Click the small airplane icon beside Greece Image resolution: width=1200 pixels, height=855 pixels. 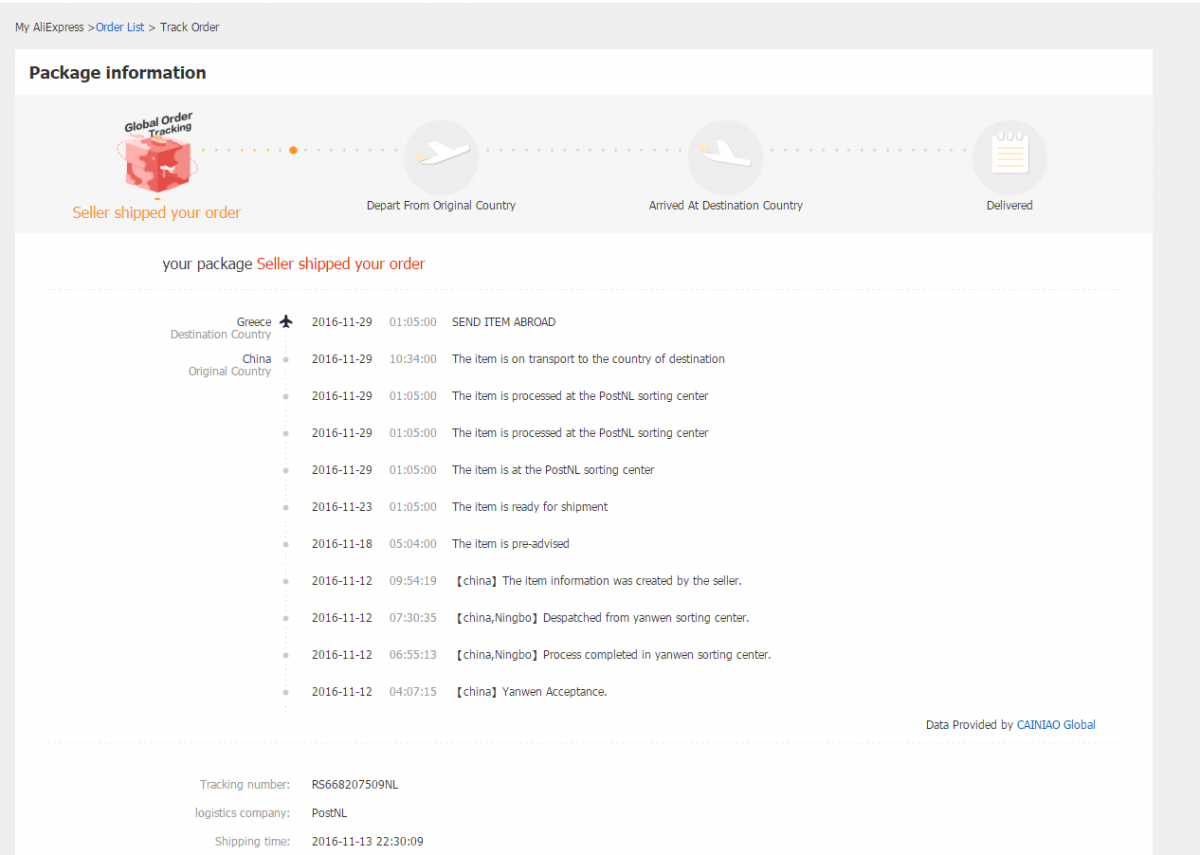(286, 321)
